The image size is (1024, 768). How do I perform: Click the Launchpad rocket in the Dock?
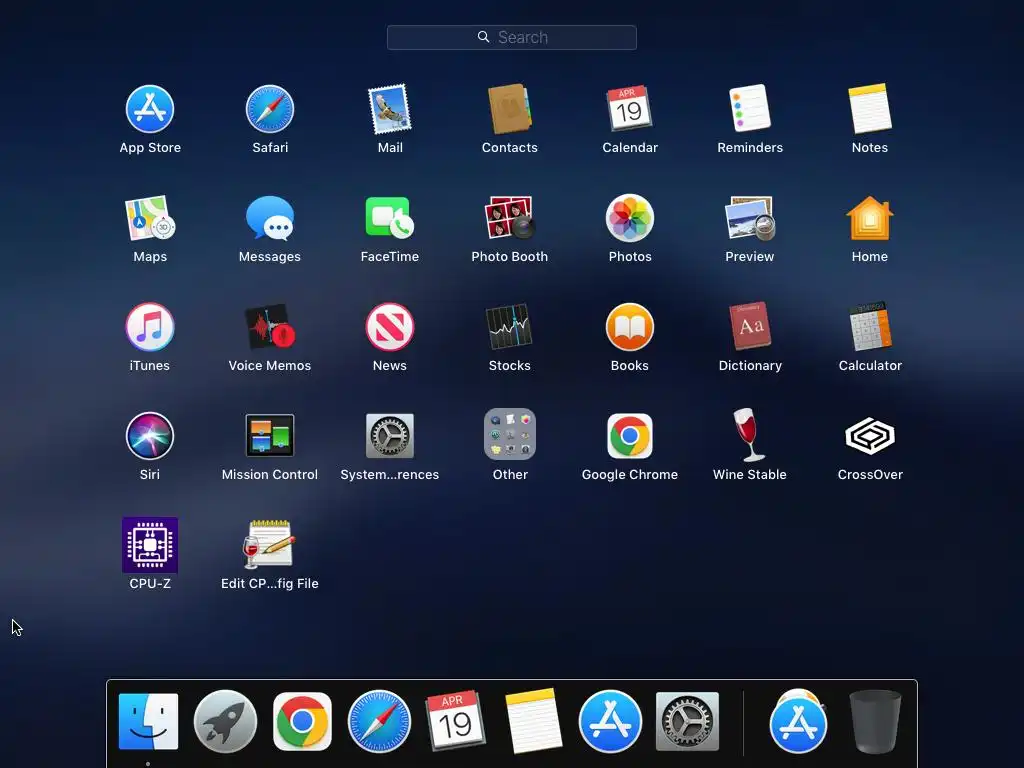tap(225, 722)
